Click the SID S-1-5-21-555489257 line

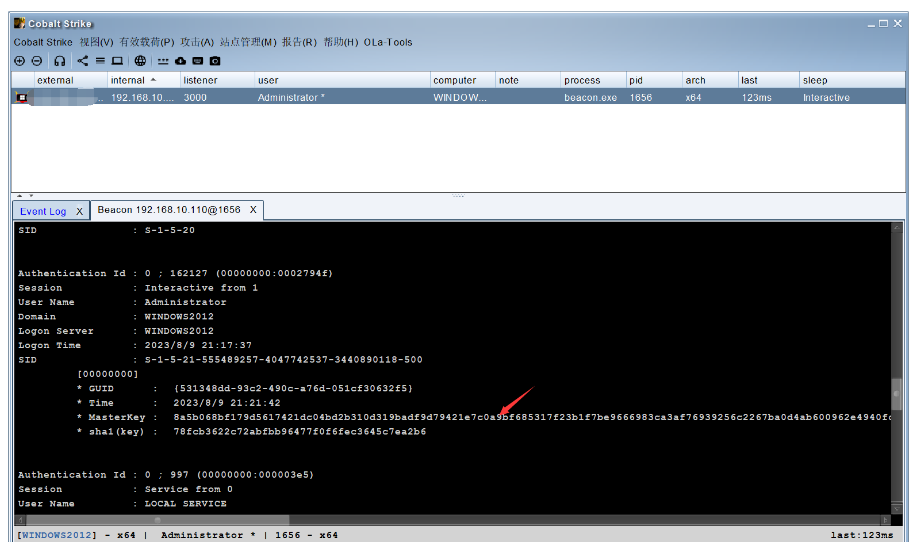point(220,360)
